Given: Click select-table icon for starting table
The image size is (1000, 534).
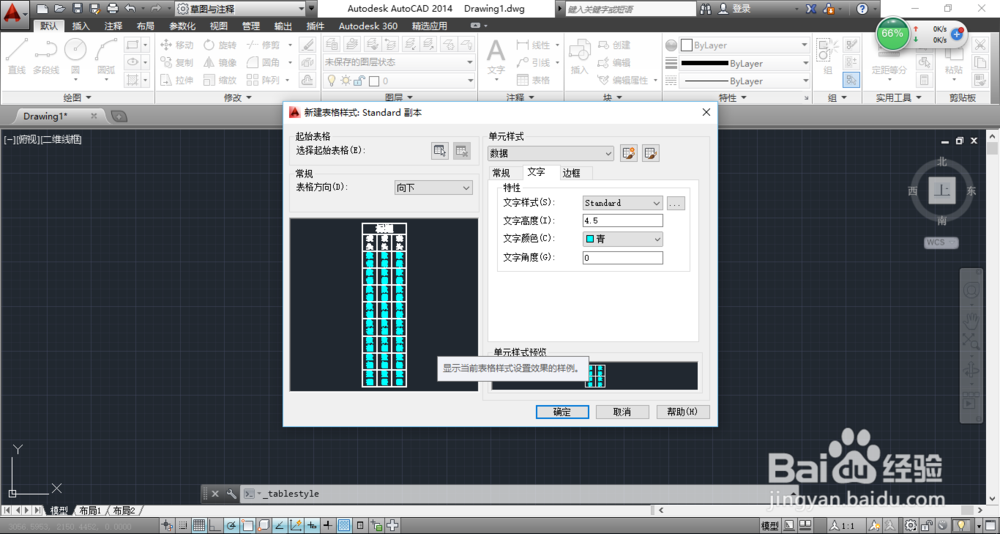Looking at the screenshot, I should pyautogui.click(x=440, y=151).
